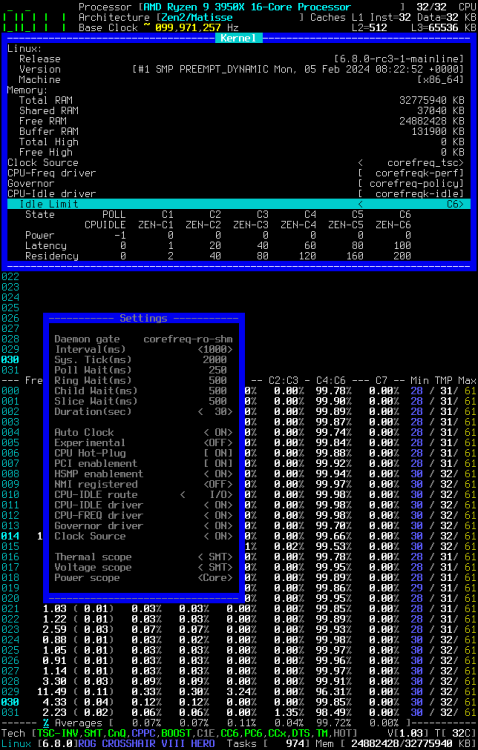This screenshot has width=478, height=750.
Task: Click the C2:C3 column header
Action: [x=283, y=381]
